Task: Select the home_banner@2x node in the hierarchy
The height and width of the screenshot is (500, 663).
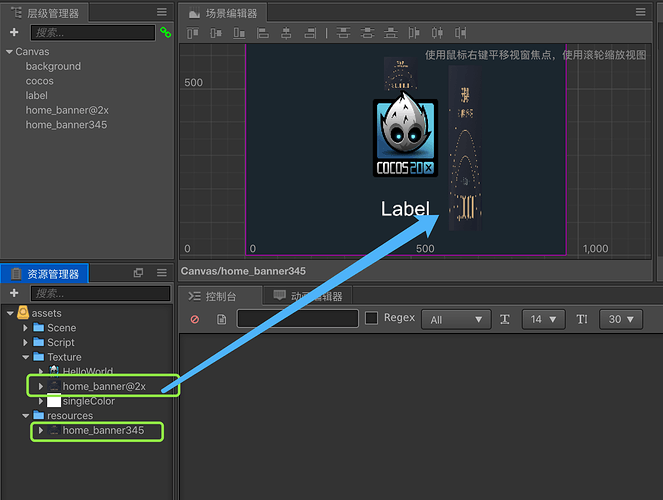Action: (x=67, y=110)
